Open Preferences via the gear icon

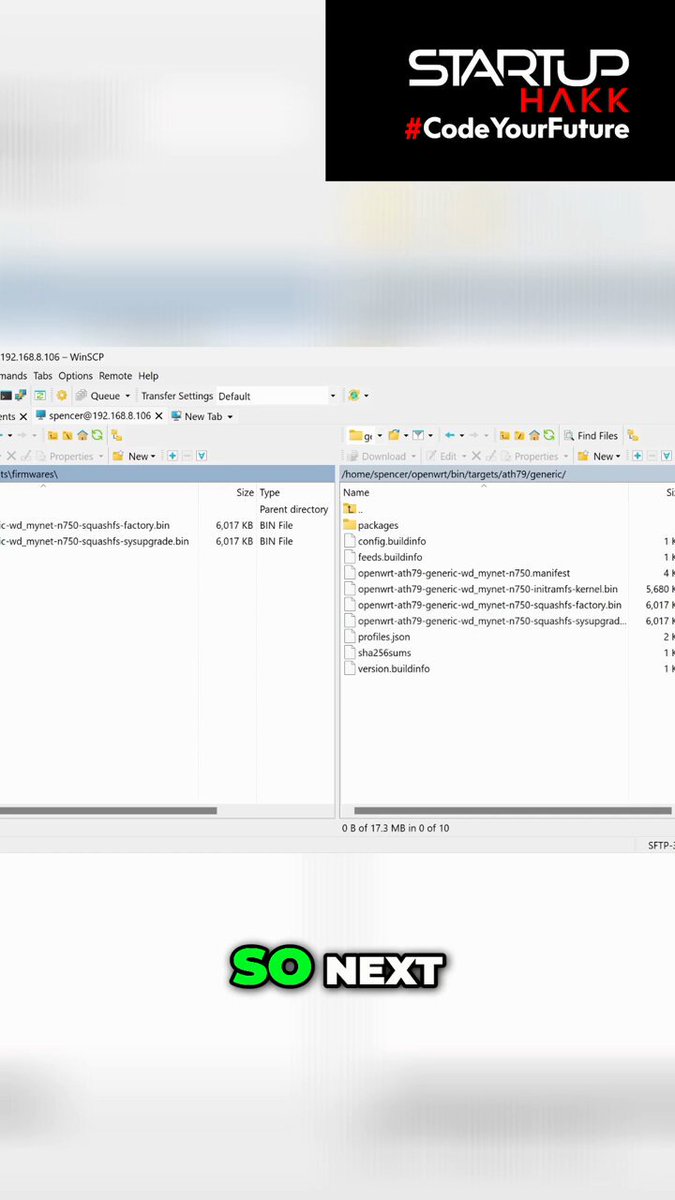click(x=61, y=396)
